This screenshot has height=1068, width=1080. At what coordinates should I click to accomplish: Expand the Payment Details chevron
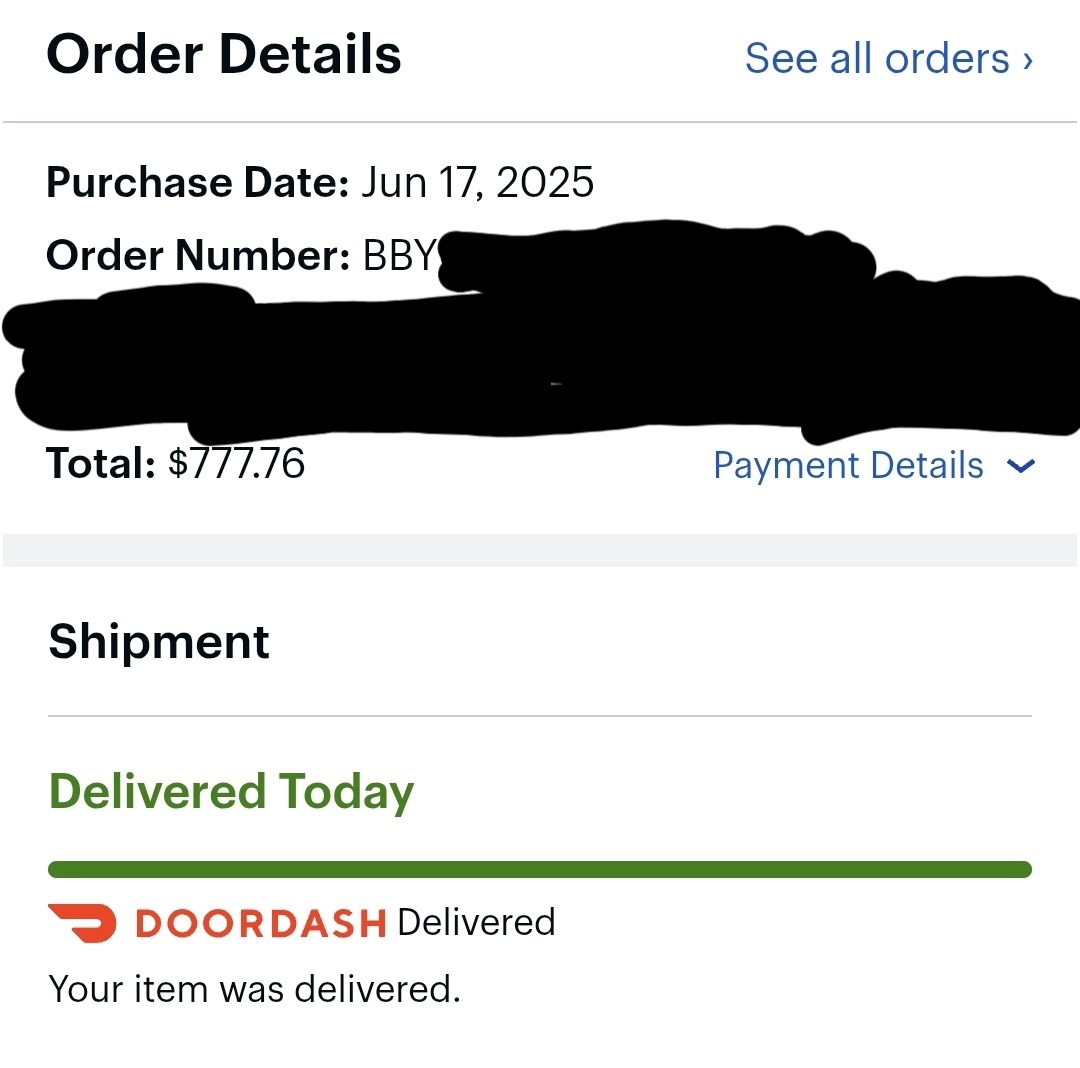(1020, 467)
